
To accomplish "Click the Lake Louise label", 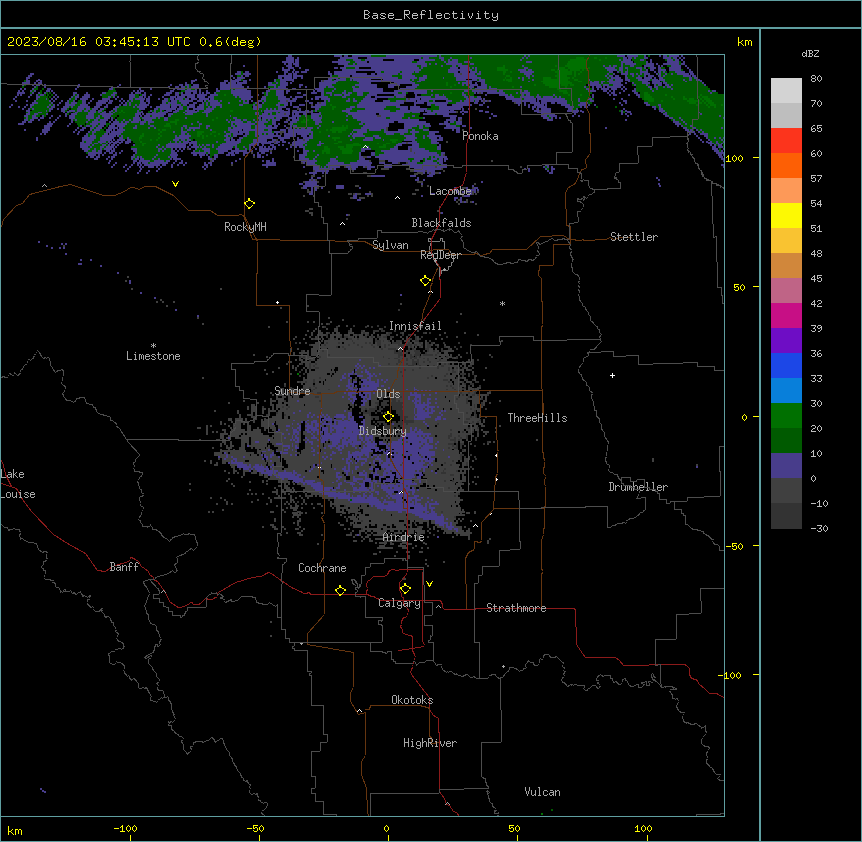I will [18, 484].
